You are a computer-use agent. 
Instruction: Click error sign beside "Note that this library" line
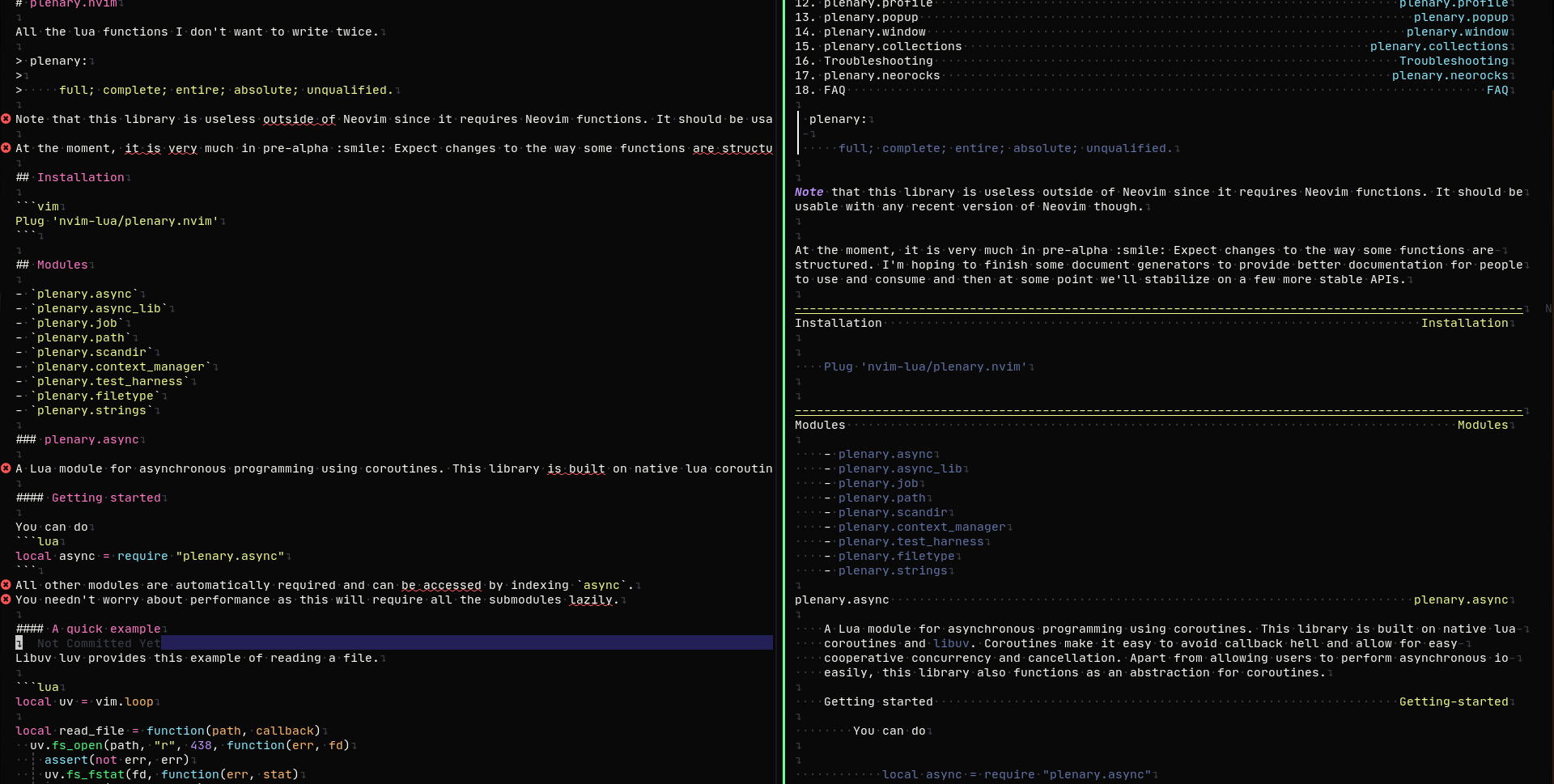click(x=6, y=119)
